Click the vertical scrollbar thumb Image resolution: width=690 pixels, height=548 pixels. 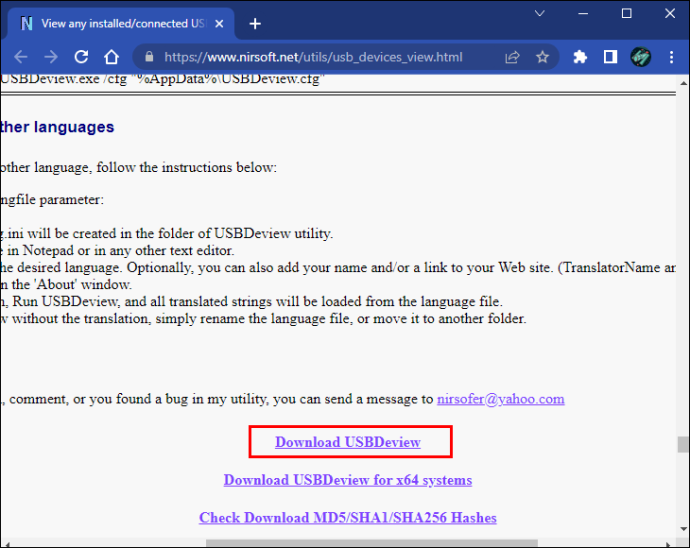coord(683,444)
